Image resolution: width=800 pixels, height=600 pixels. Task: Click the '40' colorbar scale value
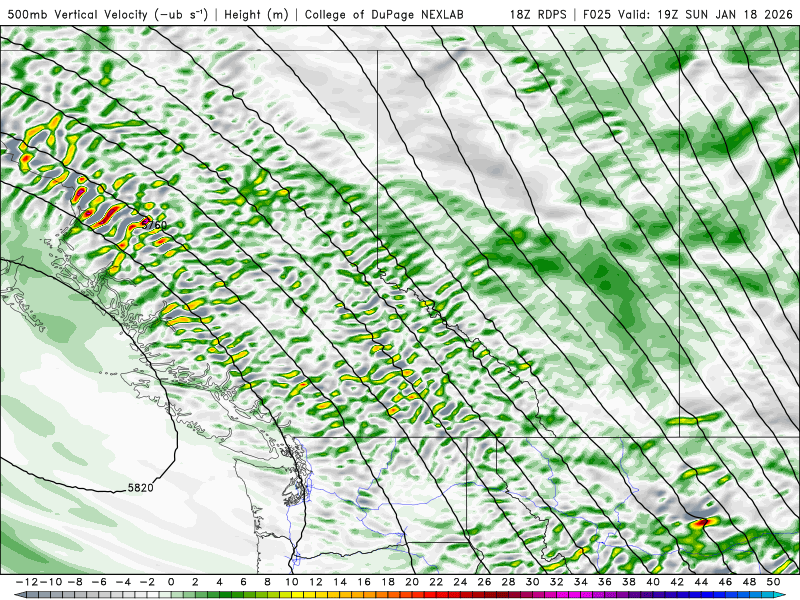click(x=653, y=582)
